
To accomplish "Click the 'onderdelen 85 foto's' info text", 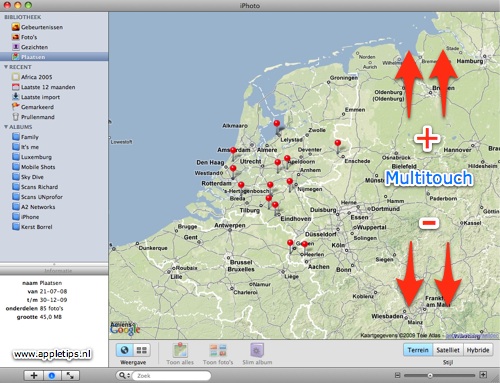I will (x=34, y=308).
